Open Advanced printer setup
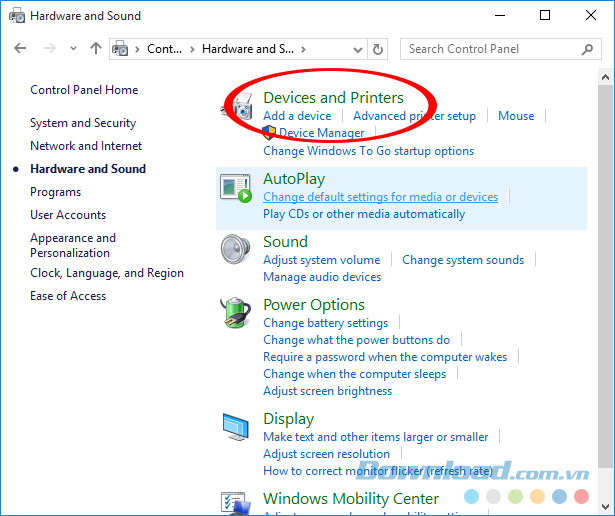The height and width of the screenshot is (516, 615). 414,116
